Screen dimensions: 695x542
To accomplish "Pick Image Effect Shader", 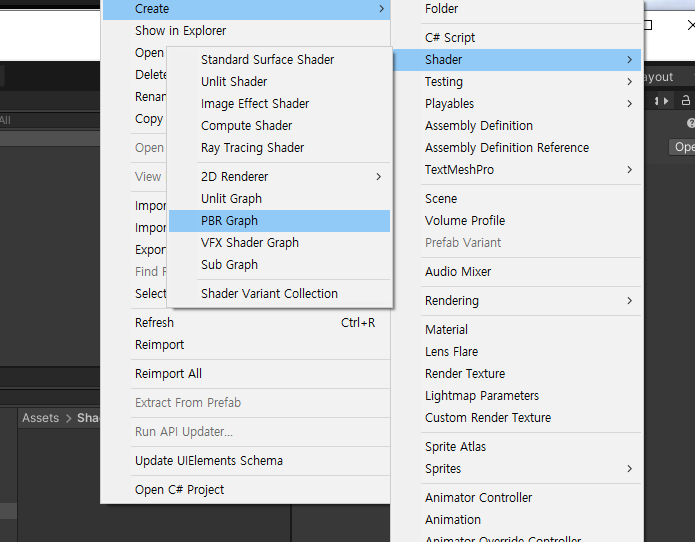I will [279, 104].
